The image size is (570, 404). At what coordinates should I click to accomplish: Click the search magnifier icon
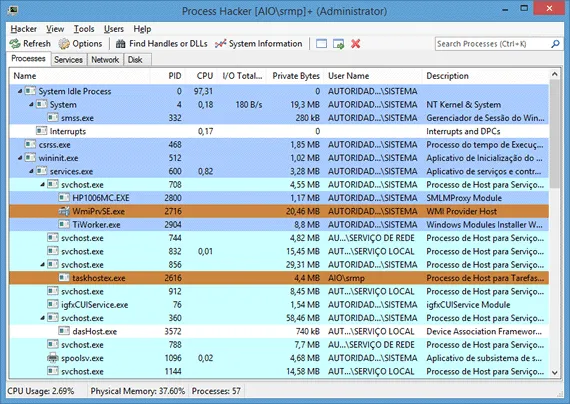[x=555, y=44]
